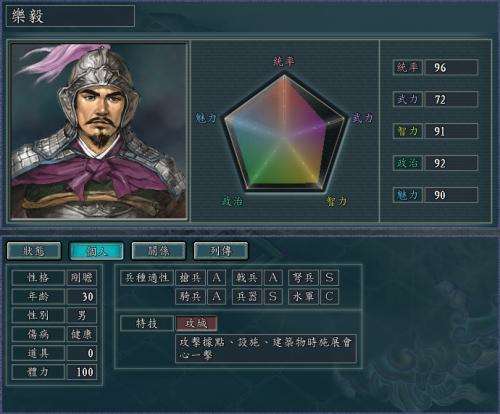Viewport: 500px width, 414px height.
Task: Click the 槍兵 aptitude grade A
Action: [x=217, y=278]
